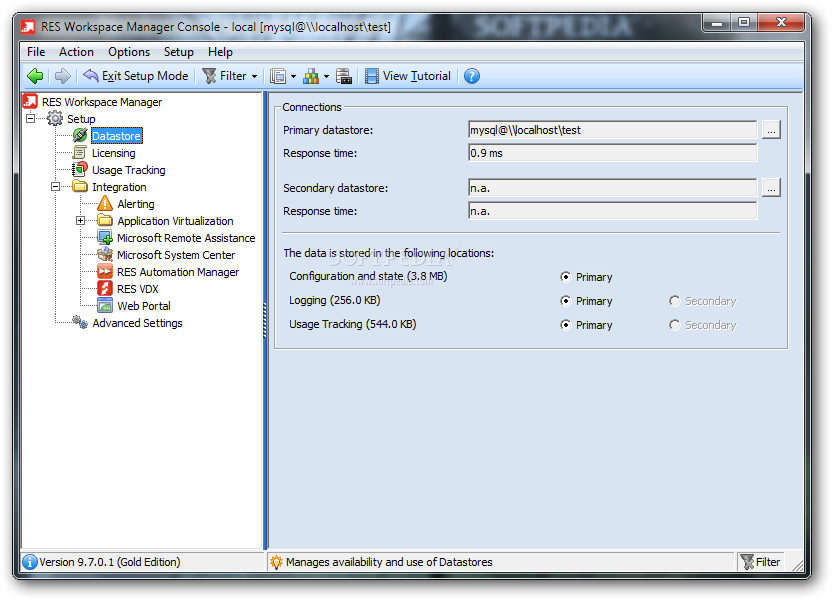Select Advanced Settings in the tree
The width and height of the screenshot is (832, 600).
[x=137, y=323]
